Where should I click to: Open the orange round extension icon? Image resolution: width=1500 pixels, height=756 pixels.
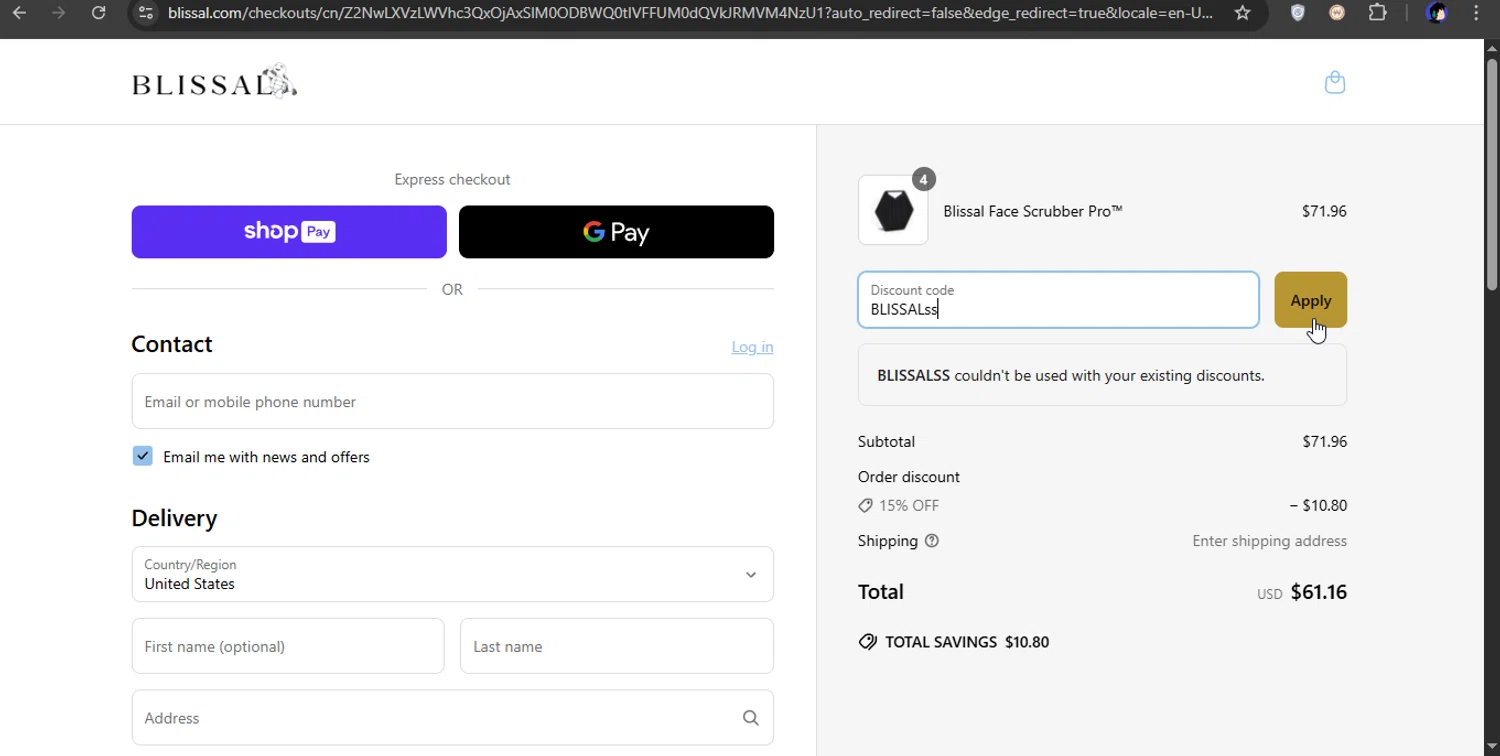coord(1337,13)
